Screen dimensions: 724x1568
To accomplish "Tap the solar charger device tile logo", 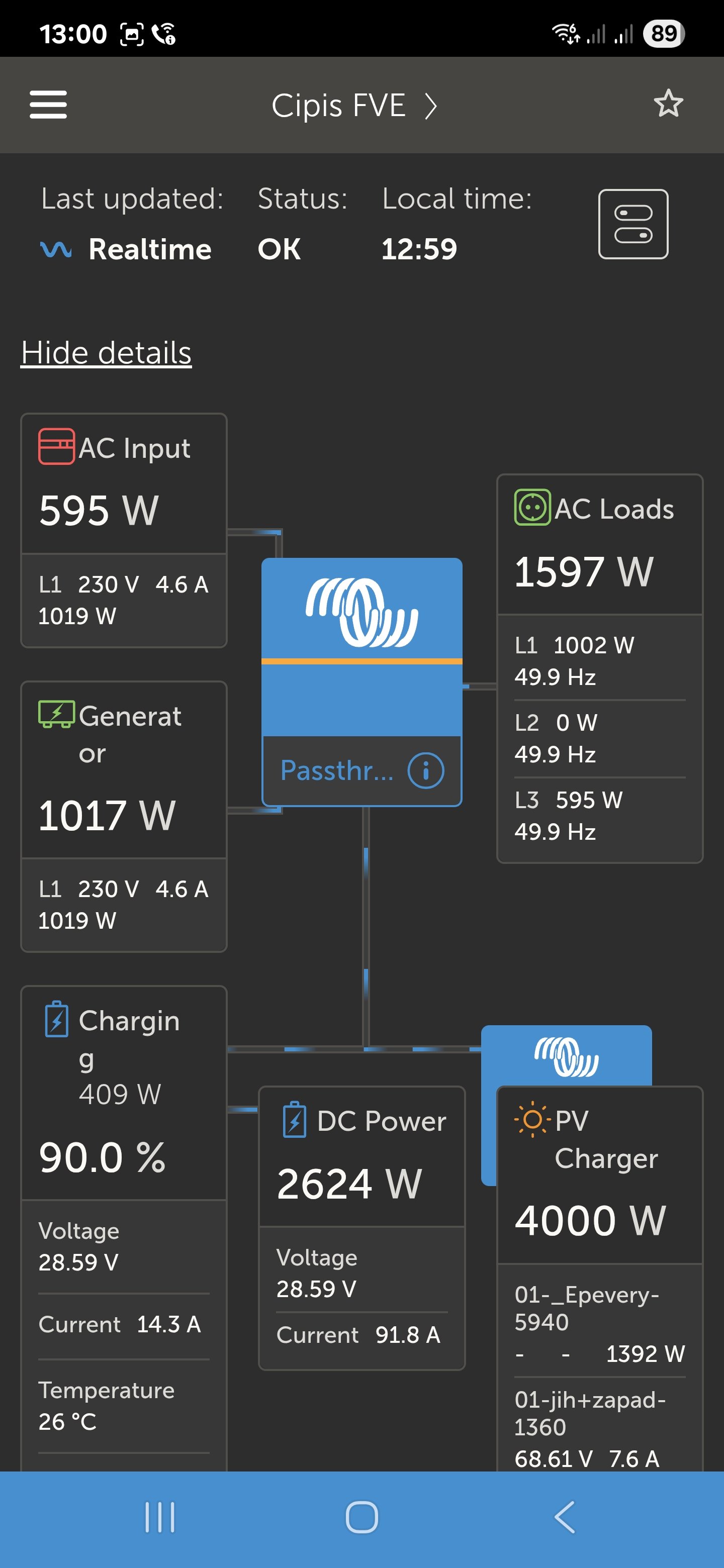I will 566,1056.
